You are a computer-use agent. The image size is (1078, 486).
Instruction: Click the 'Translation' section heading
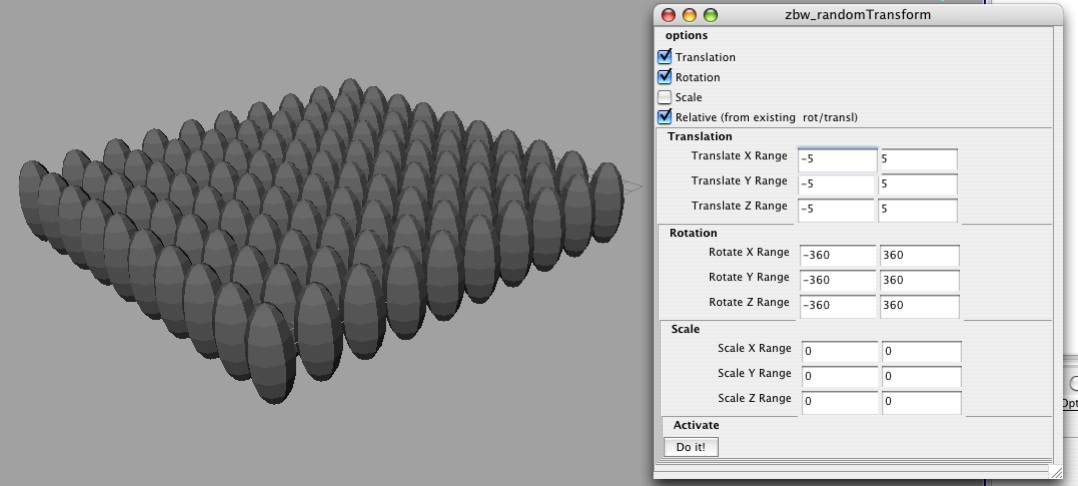(x=699, y=136)
